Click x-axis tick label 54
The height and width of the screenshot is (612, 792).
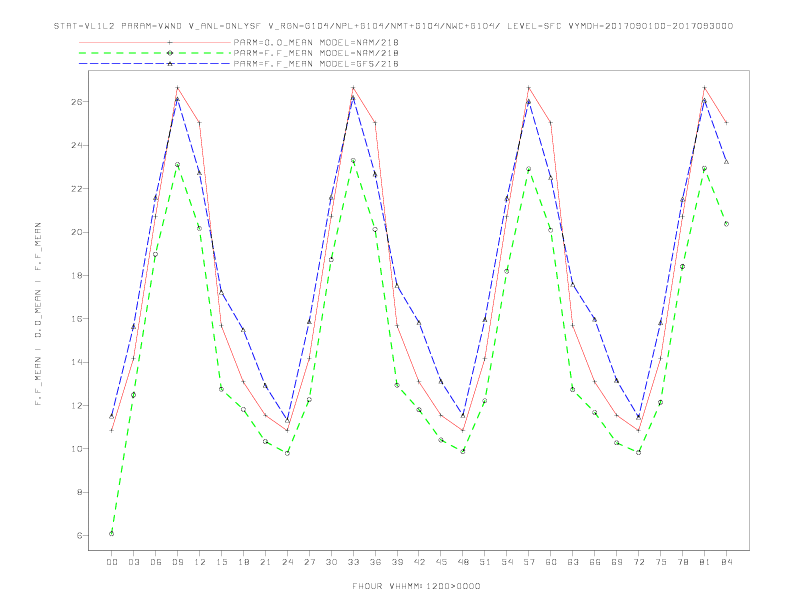click(507, 562)
